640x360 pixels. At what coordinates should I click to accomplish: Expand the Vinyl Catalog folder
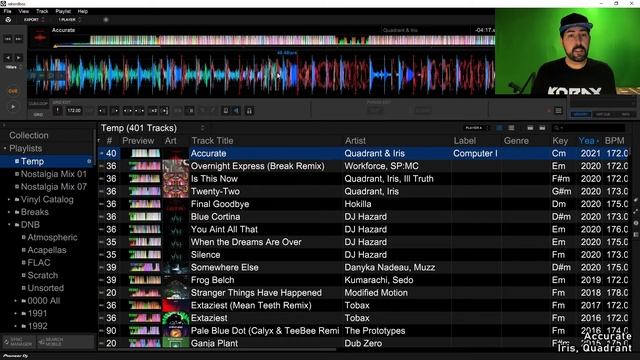click(x=9, y=200)
